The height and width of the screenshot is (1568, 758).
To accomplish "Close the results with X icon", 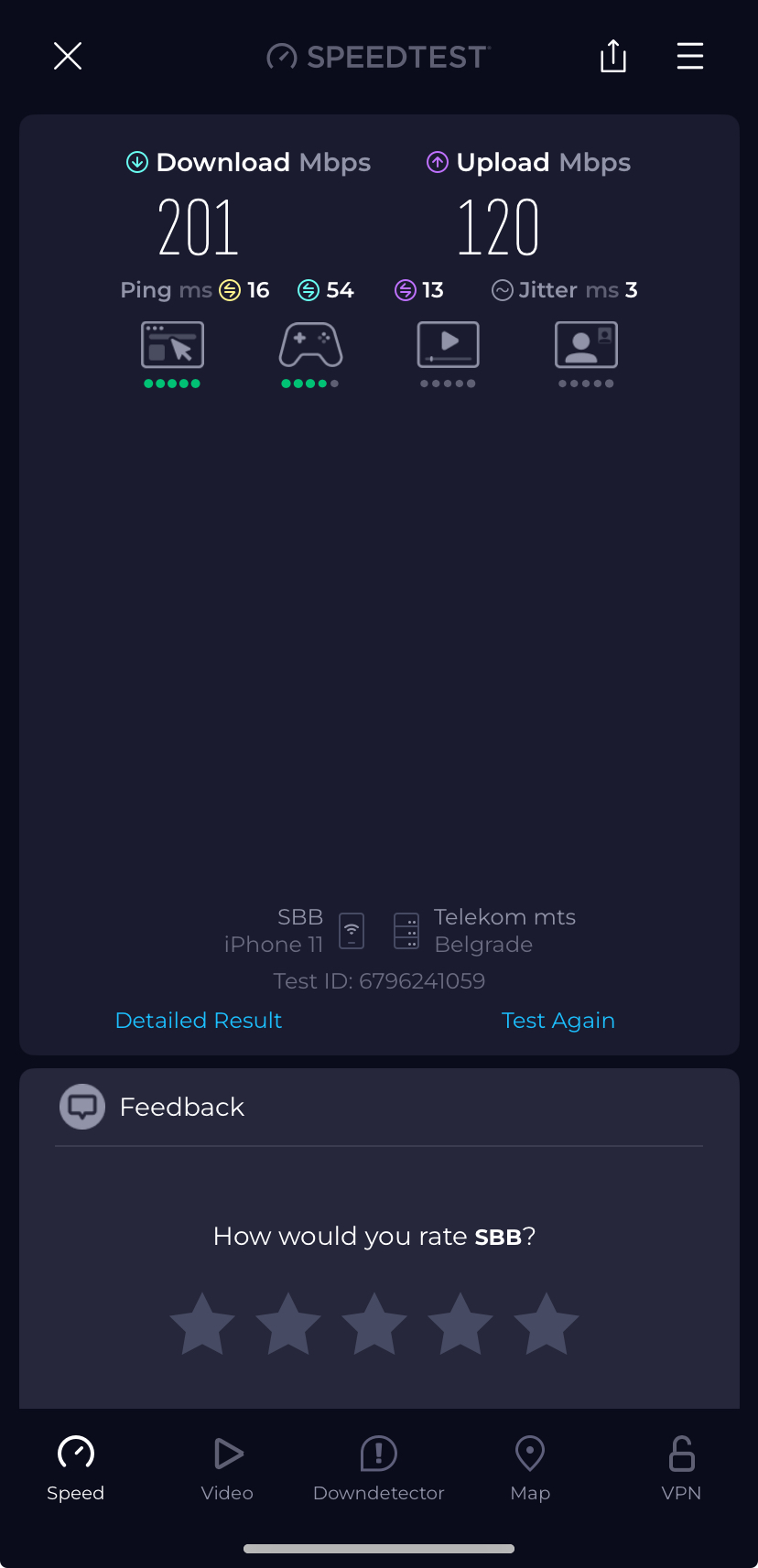I will pyautogui.click(x=68, y=56).
